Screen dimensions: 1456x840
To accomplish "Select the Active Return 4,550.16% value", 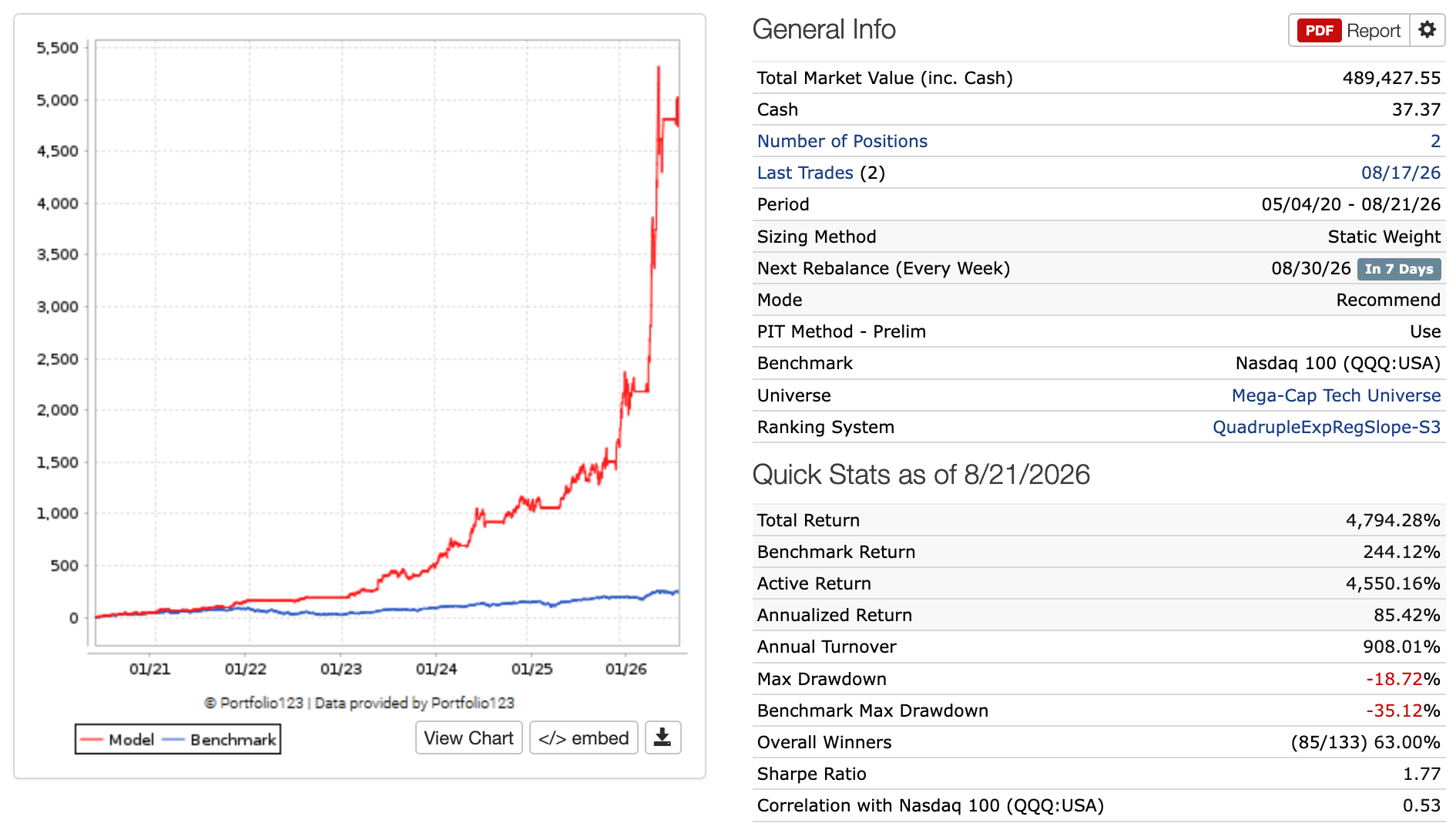I will pyautogui.click(x=1393, y=583).
